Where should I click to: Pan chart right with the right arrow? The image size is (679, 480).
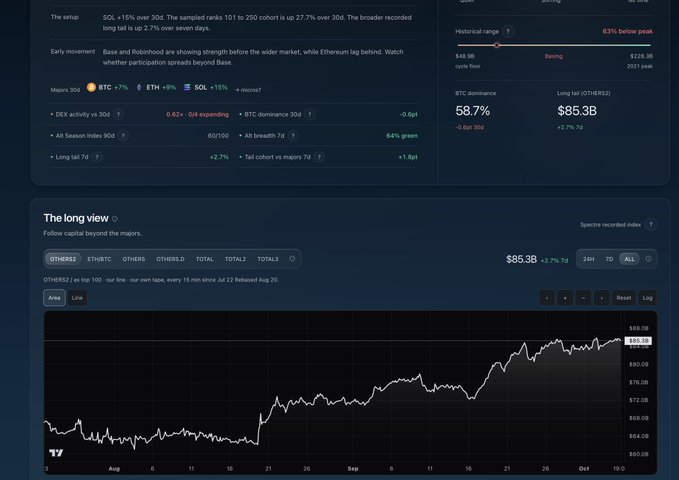601,298
